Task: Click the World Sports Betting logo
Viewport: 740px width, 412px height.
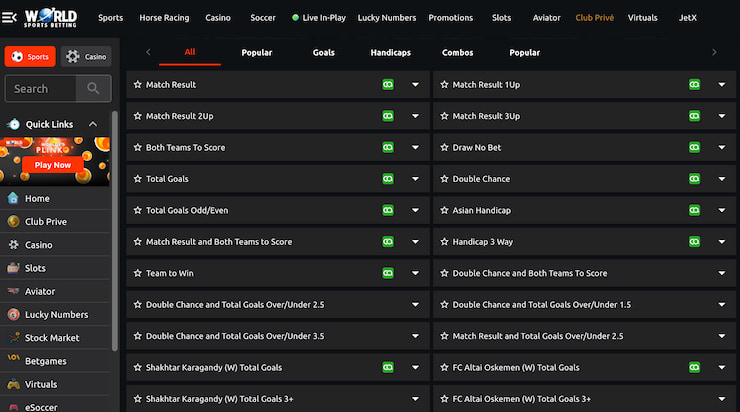Action: (x=50, y=18)
